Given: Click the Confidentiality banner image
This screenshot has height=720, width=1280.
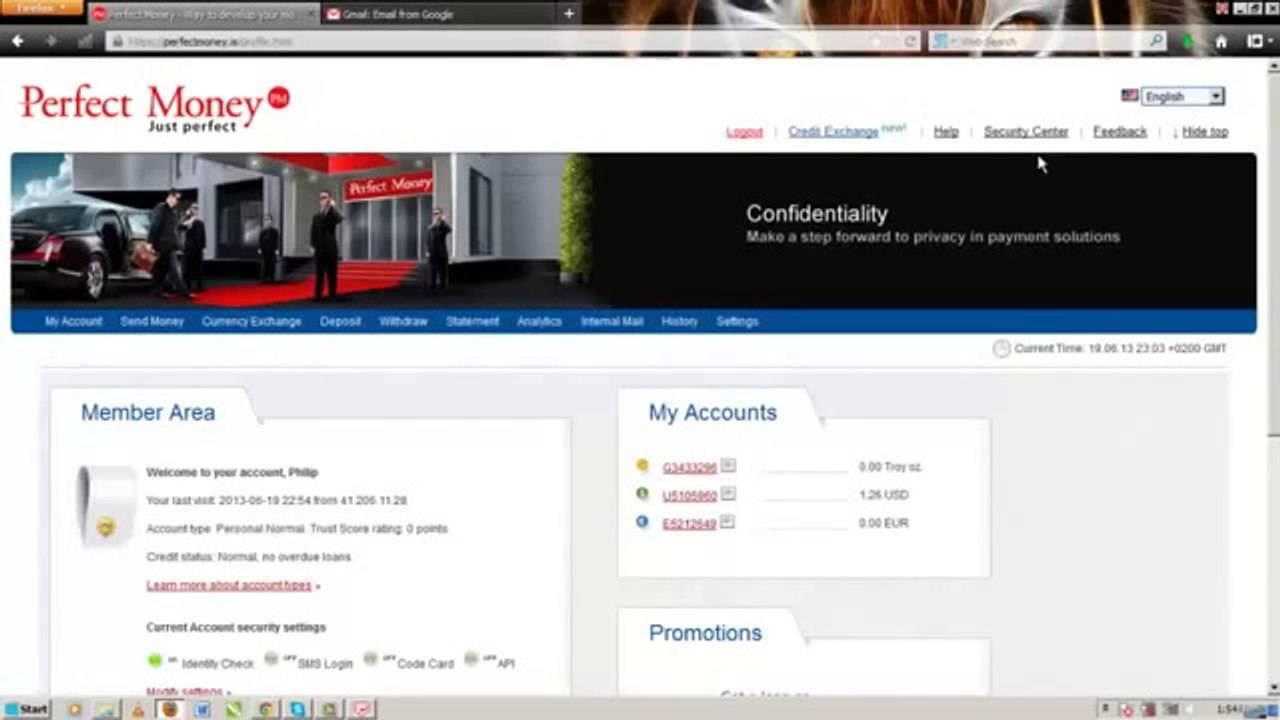Looking at the screenshot, I should 633,230.
